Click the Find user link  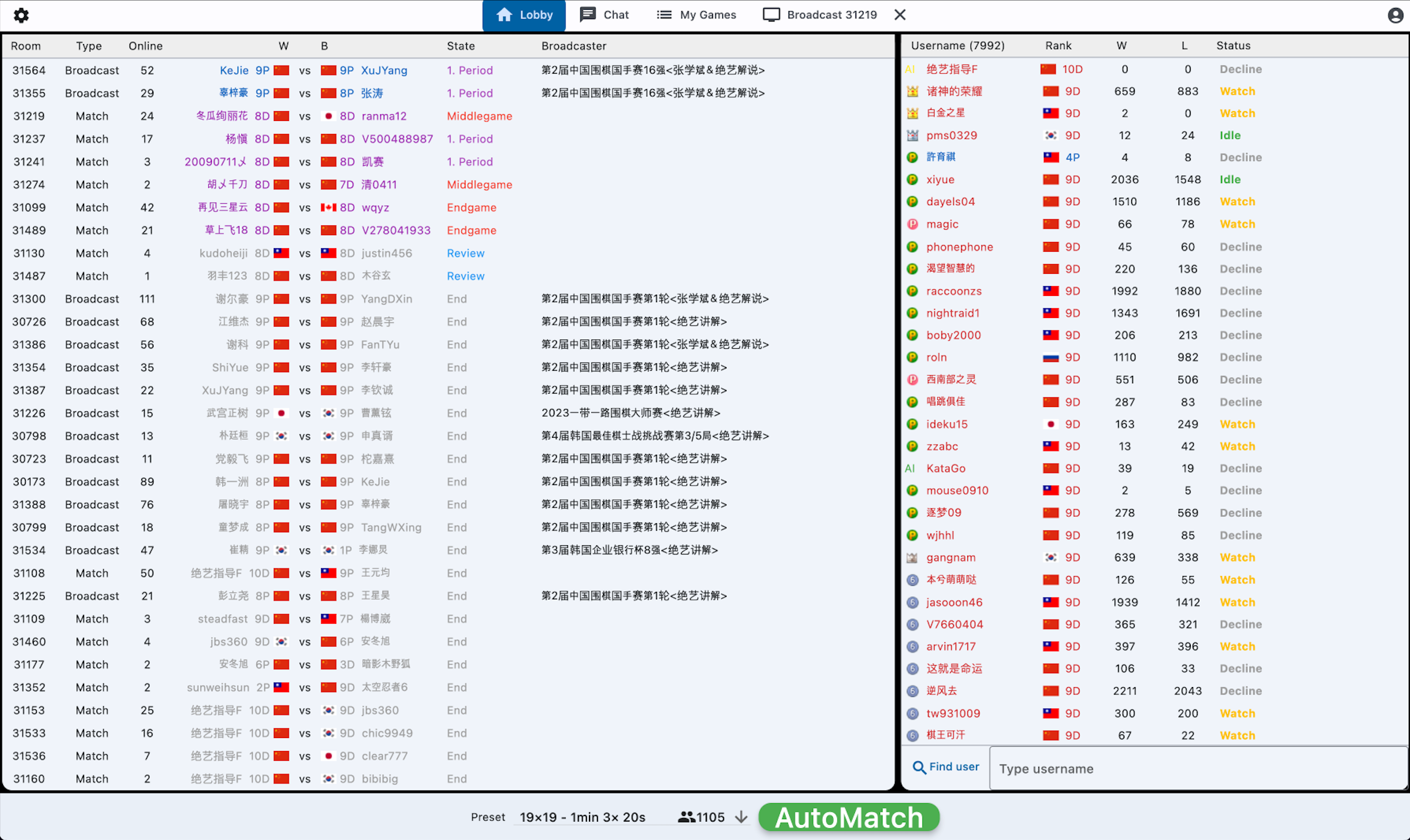(x=946, y=767)
